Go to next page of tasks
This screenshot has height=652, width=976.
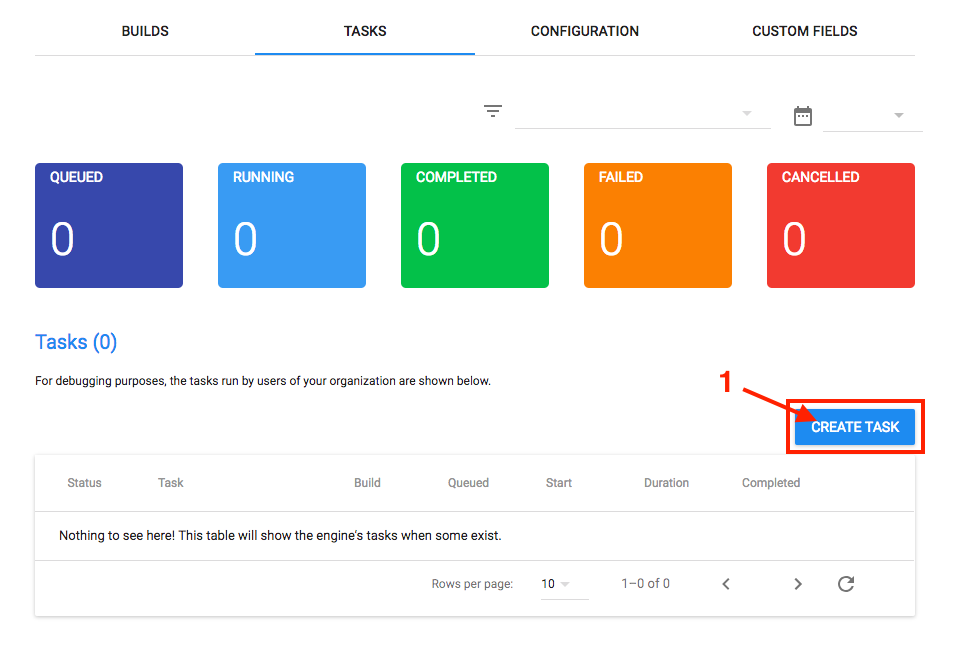(798, 584)
